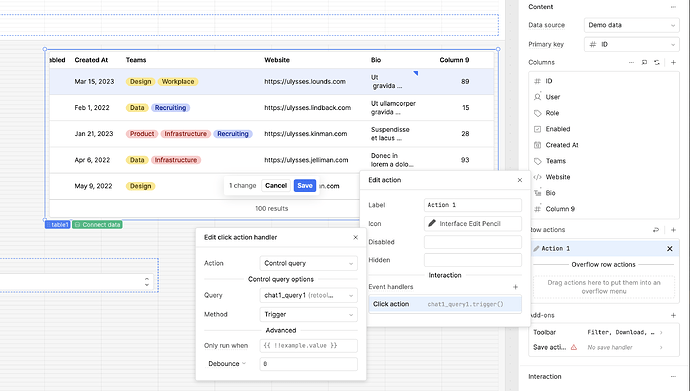Add a new row action
The image size is (690, 391).
click(x=673, y=230)
